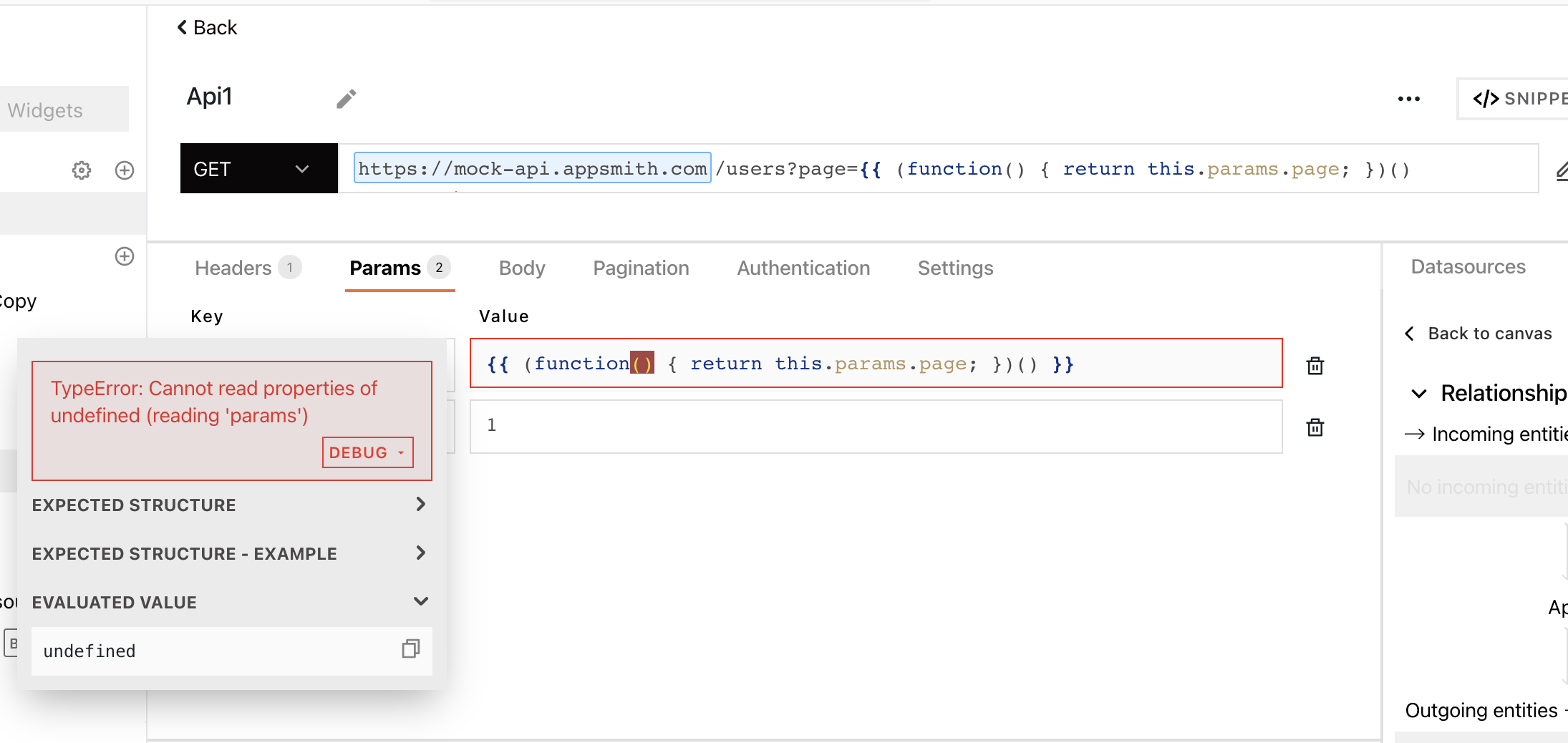Click the Snippets button
This screenshot has height=743, width=1568.
tap(1513, 99)
